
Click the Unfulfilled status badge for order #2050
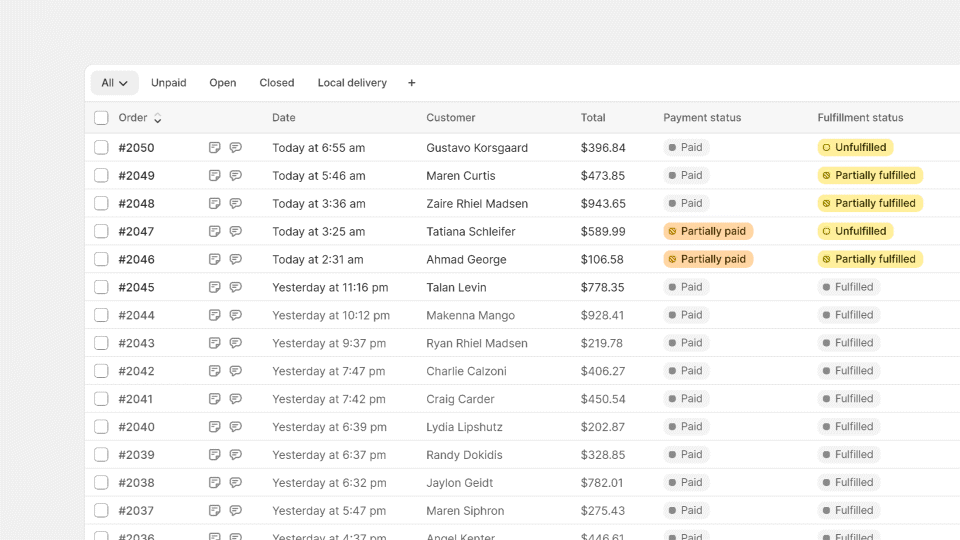[x=854, y=147]
